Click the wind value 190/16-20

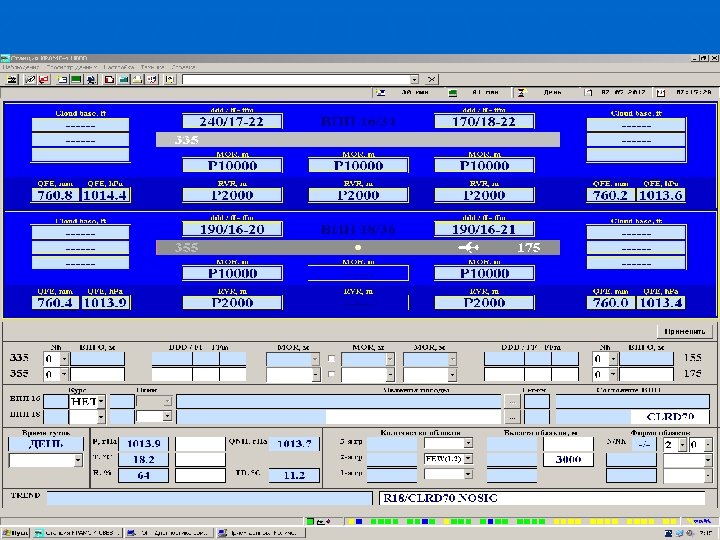[x=232, y=229]
